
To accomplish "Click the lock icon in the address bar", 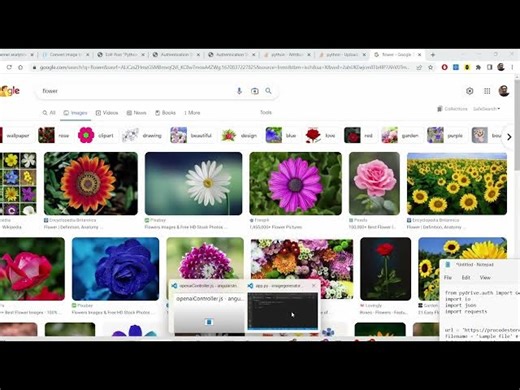I will [34, 67].
